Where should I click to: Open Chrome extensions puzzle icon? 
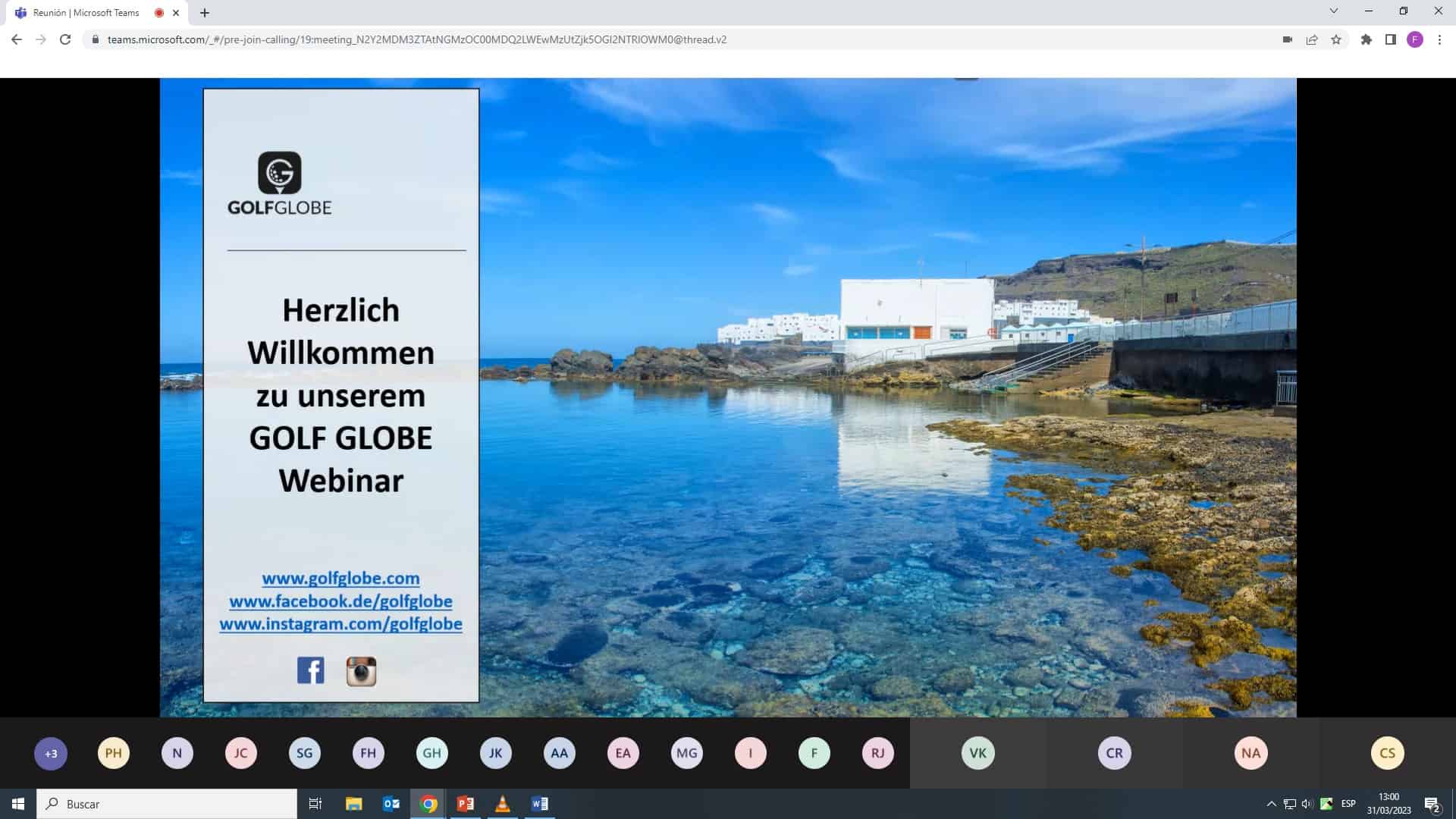pos(1366,39)
